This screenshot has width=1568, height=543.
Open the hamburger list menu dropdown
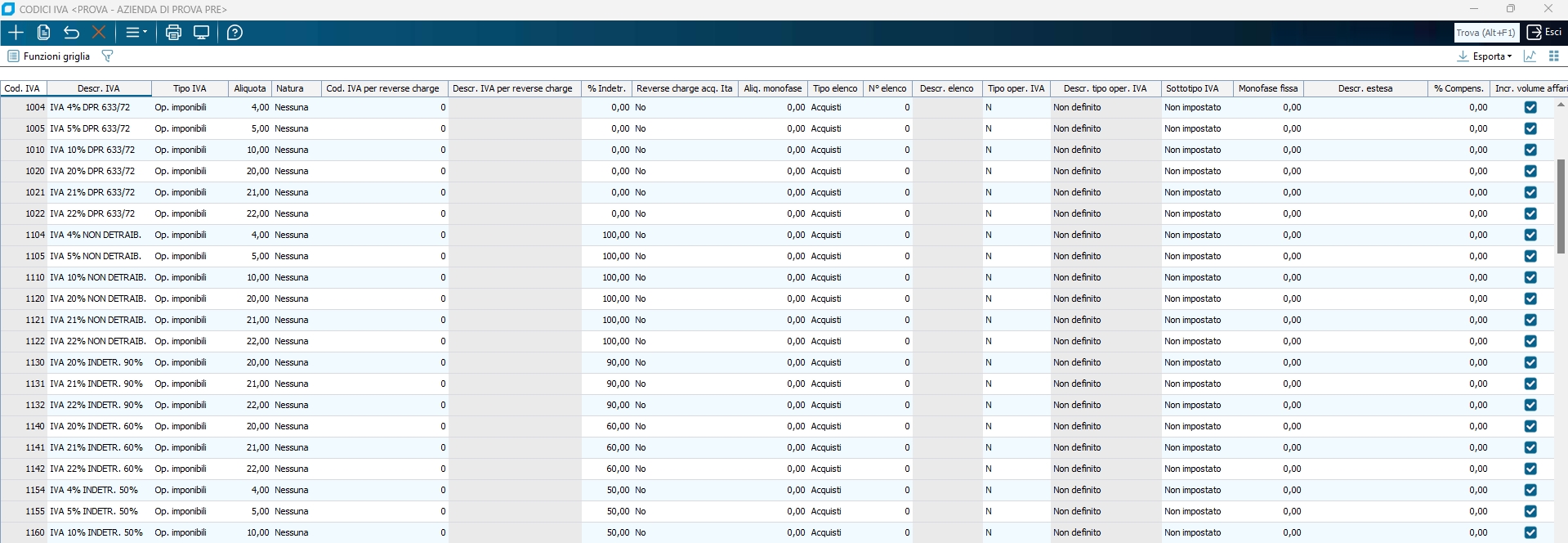(136, 33)
